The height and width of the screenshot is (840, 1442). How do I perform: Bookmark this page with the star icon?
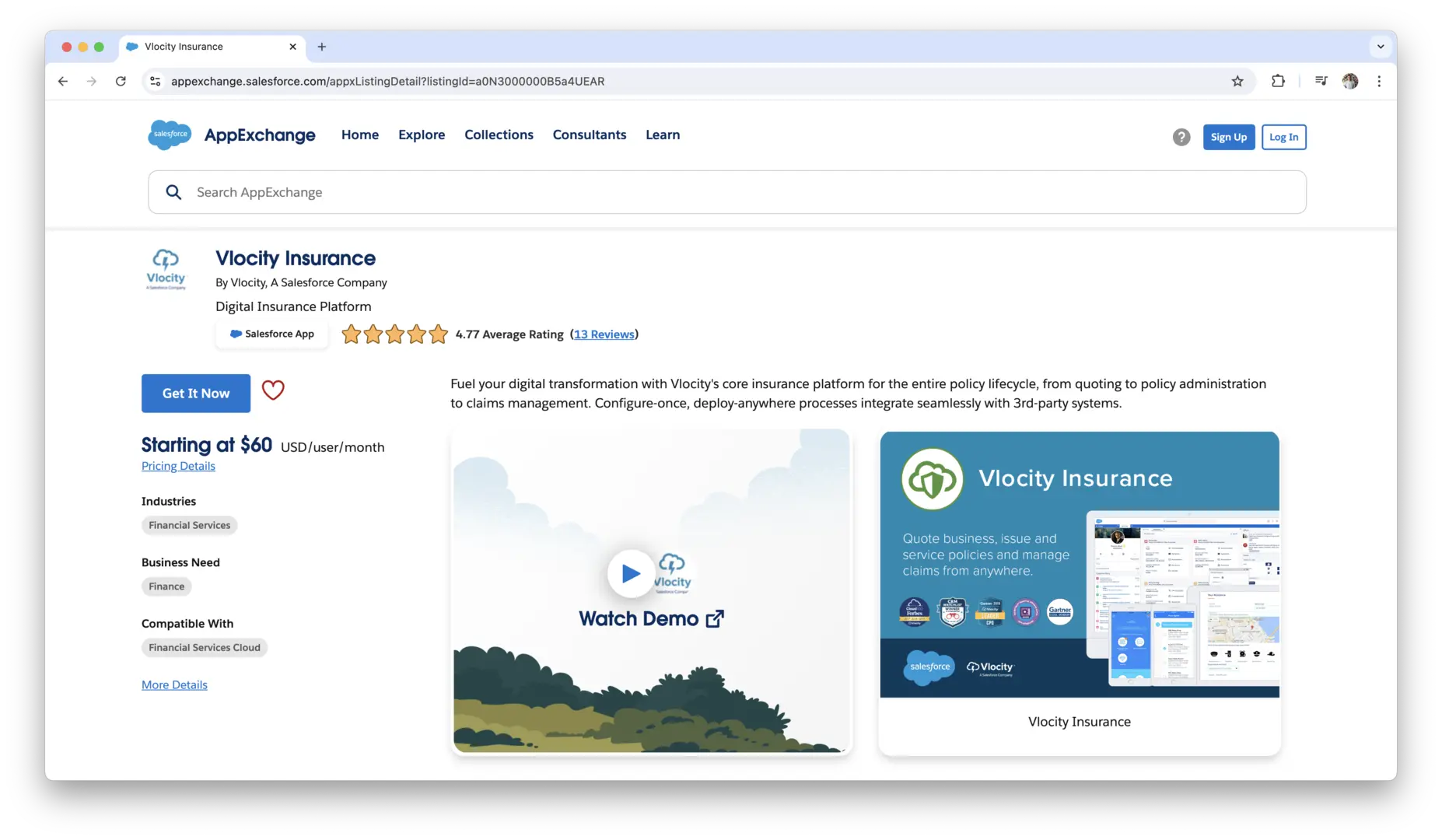pos(1237,81)
